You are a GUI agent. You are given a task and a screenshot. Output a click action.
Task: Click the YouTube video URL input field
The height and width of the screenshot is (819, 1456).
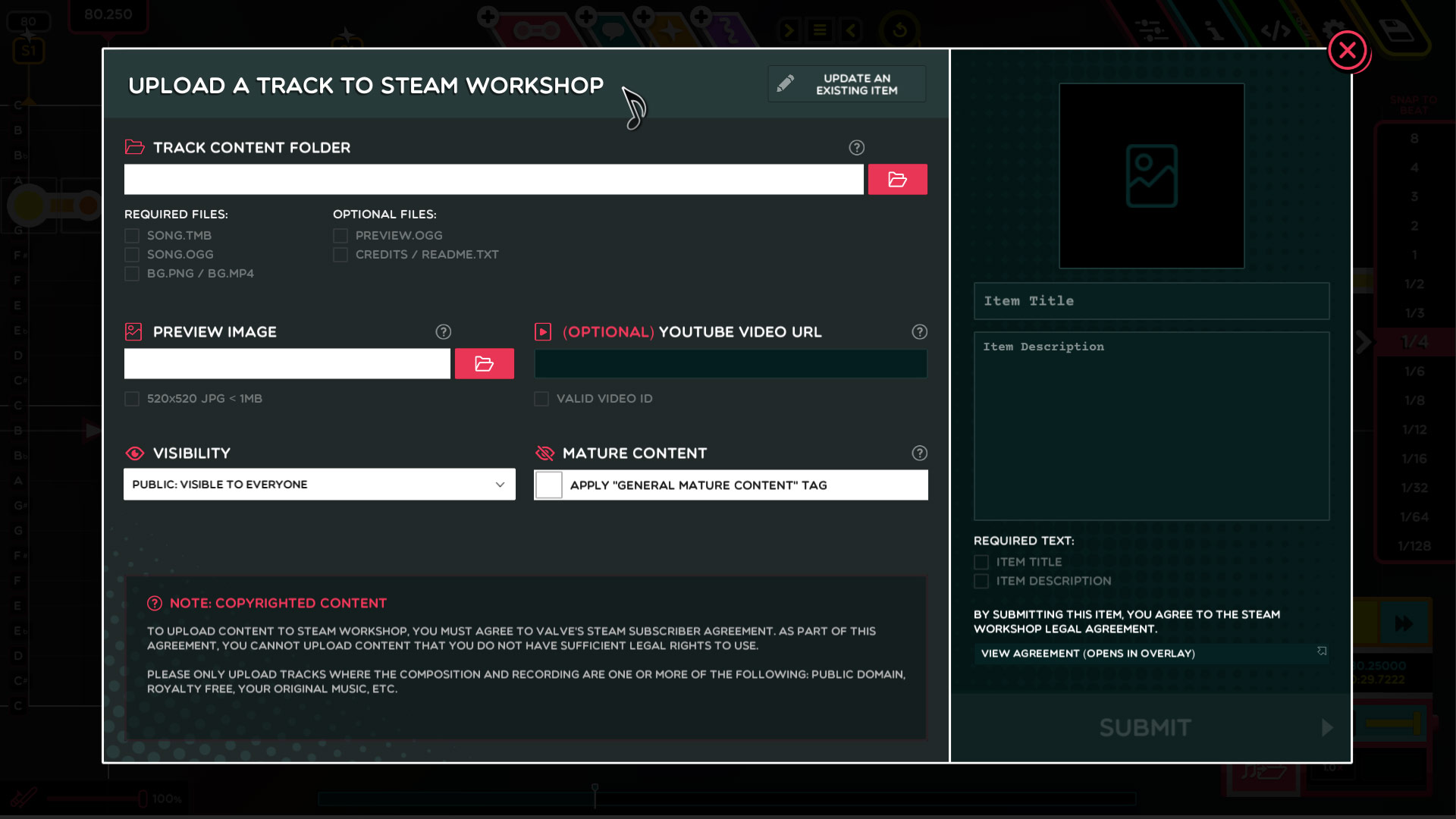click(730, 364)
